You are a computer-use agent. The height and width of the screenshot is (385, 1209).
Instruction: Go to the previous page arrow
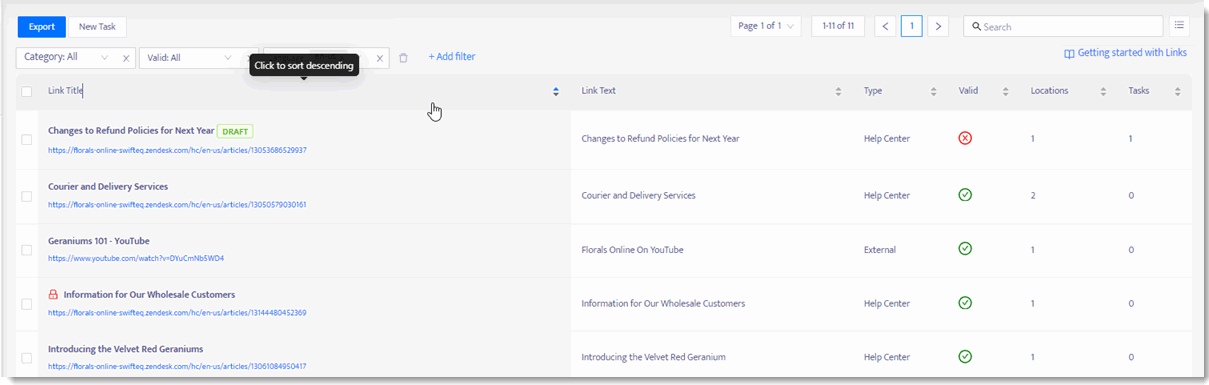(x=885, y=27)
